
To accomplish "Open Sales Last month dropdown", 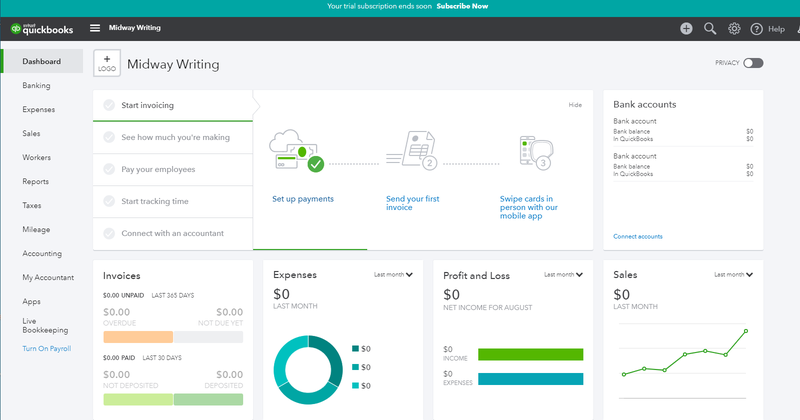I will click(733, 275).
